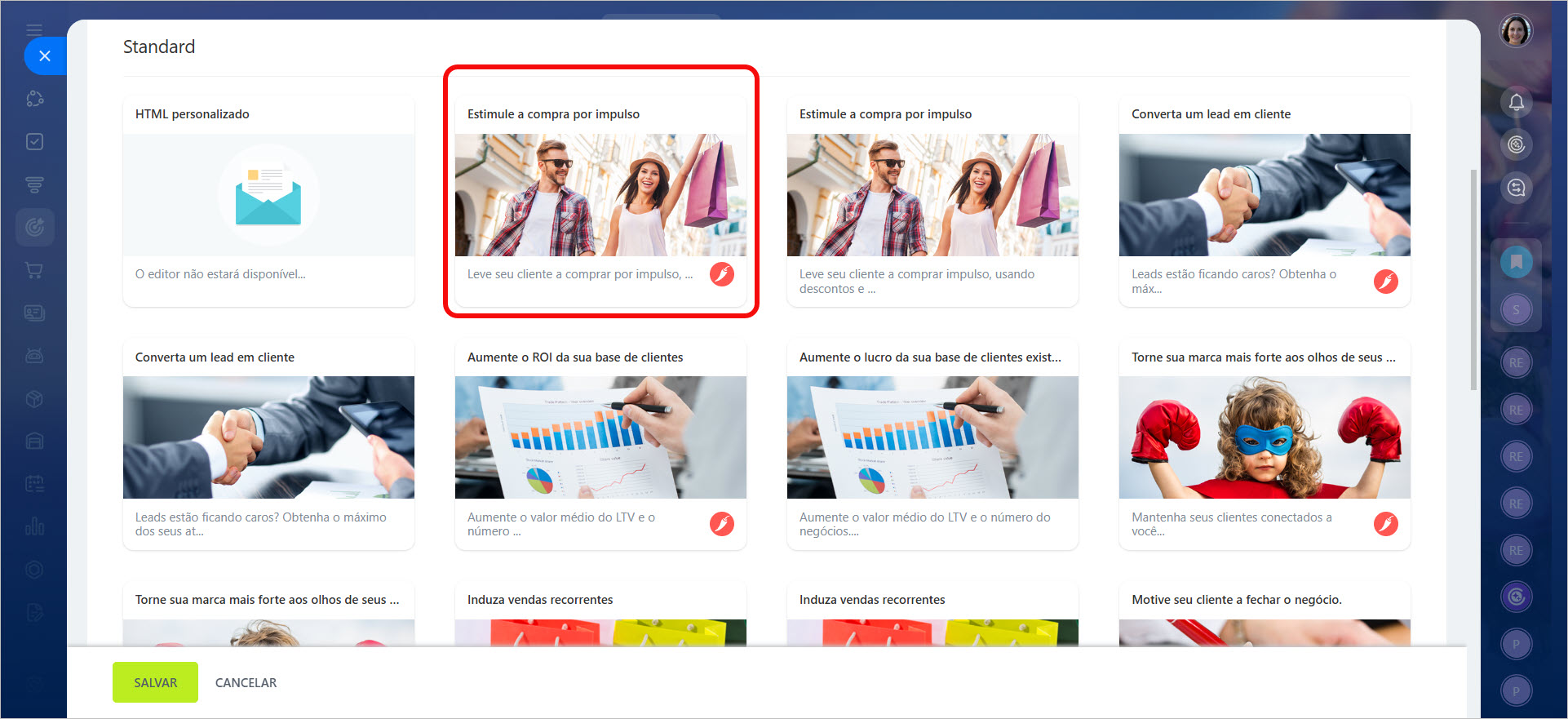Click 'Aumente o valor médio do LTV e o número do negócios' text

(925, 524)
